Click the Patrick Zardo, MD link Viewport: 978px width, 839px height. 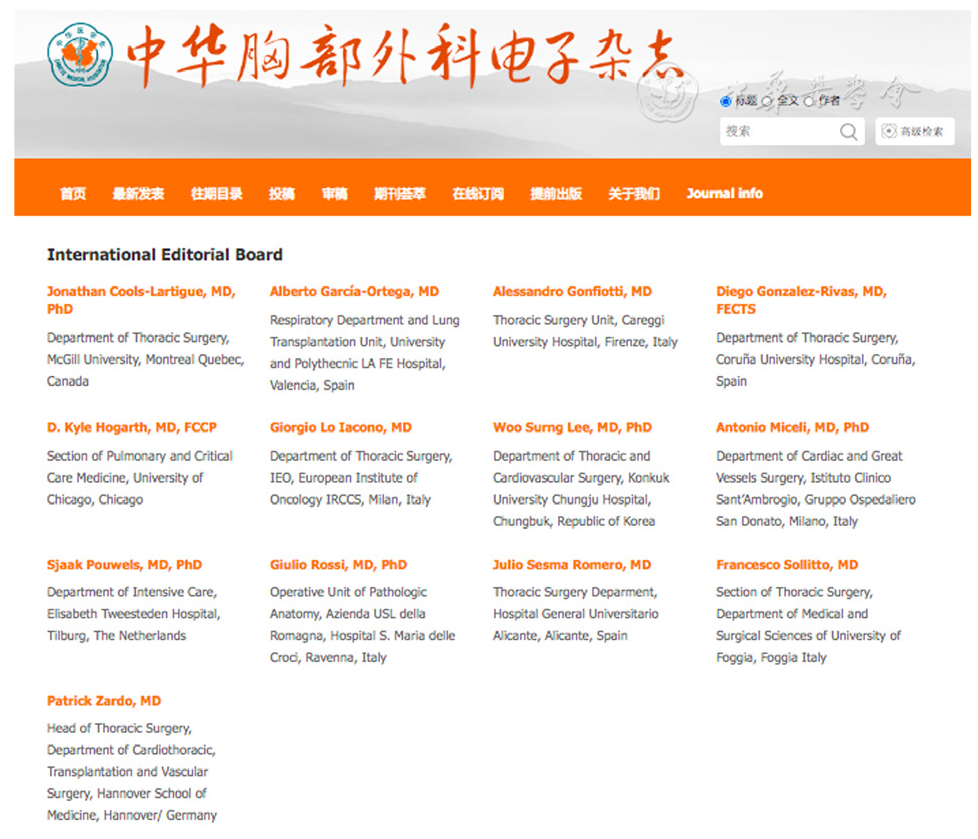[104, 701]
